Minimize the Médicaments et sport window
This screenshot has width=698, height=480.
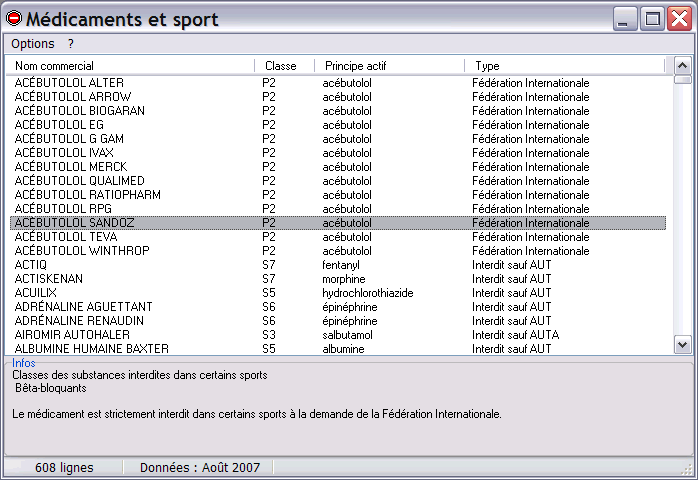pos(624,19)
